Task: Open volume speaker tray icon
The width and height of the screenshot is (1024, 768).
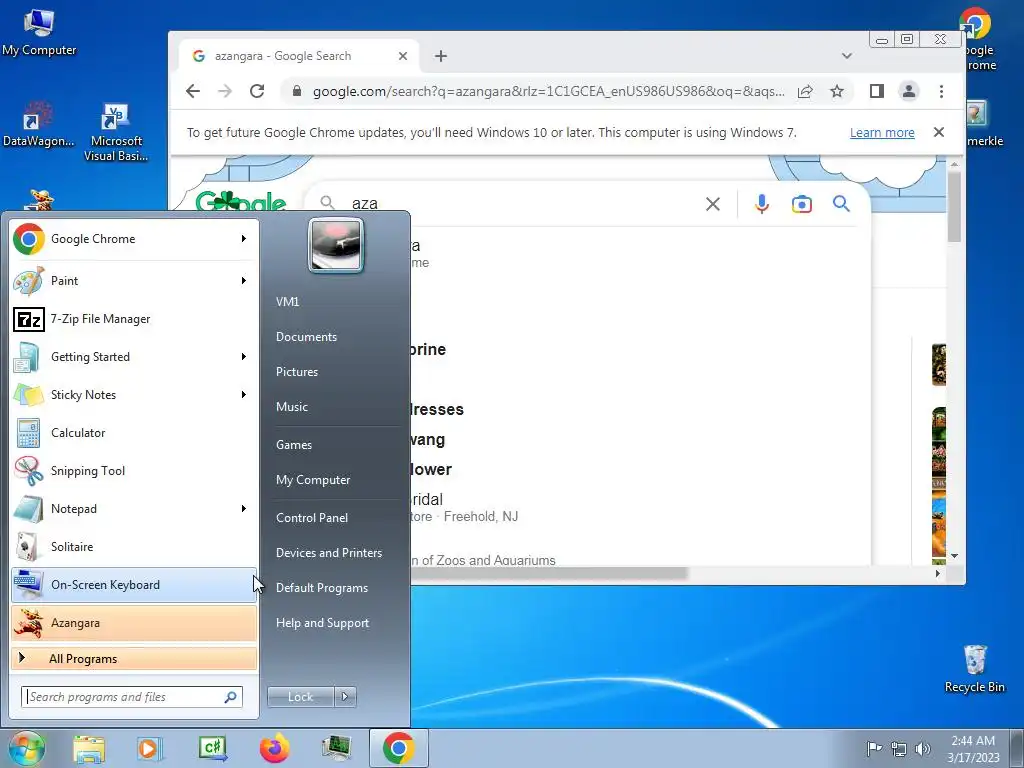Action: click(x=923, y=748)
